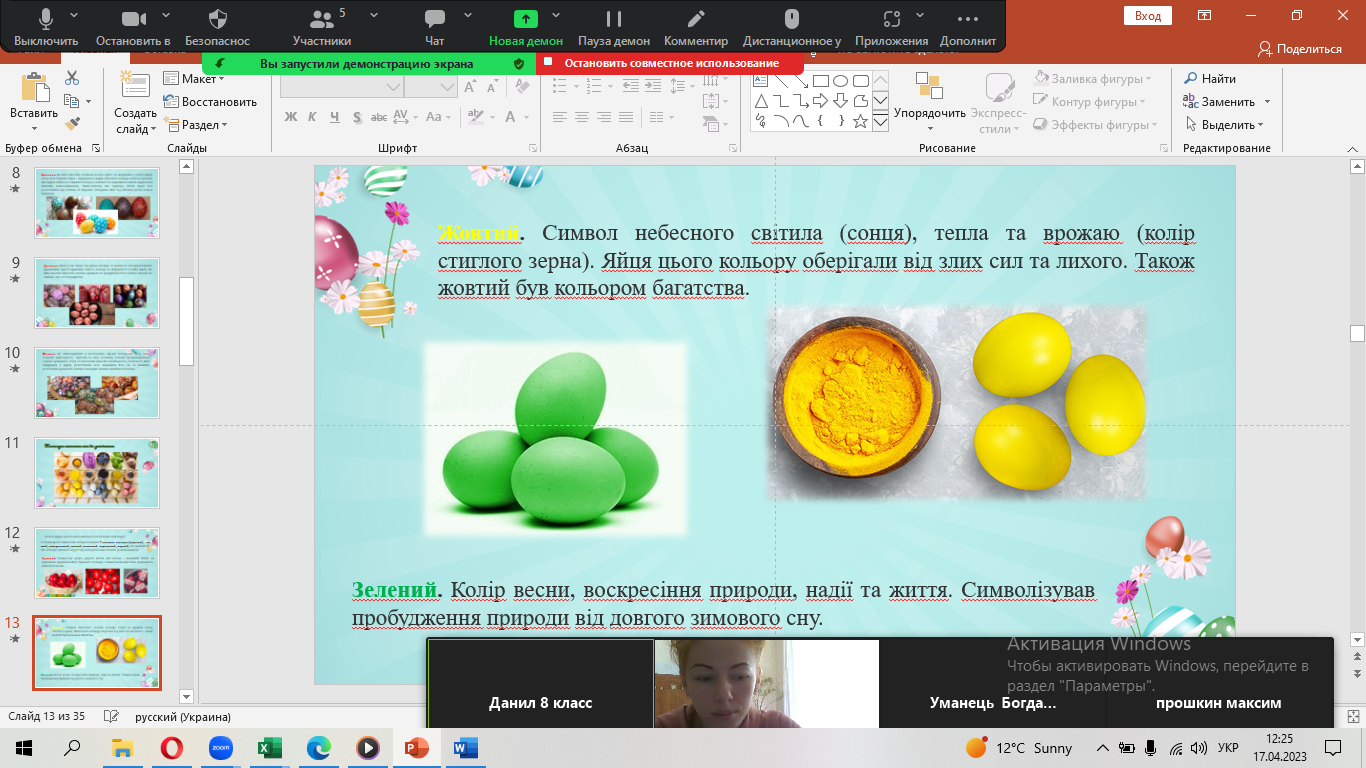1366x768 pixels.
Task: Toggle underline Ч formatting
Action: [x=333, y=116]
